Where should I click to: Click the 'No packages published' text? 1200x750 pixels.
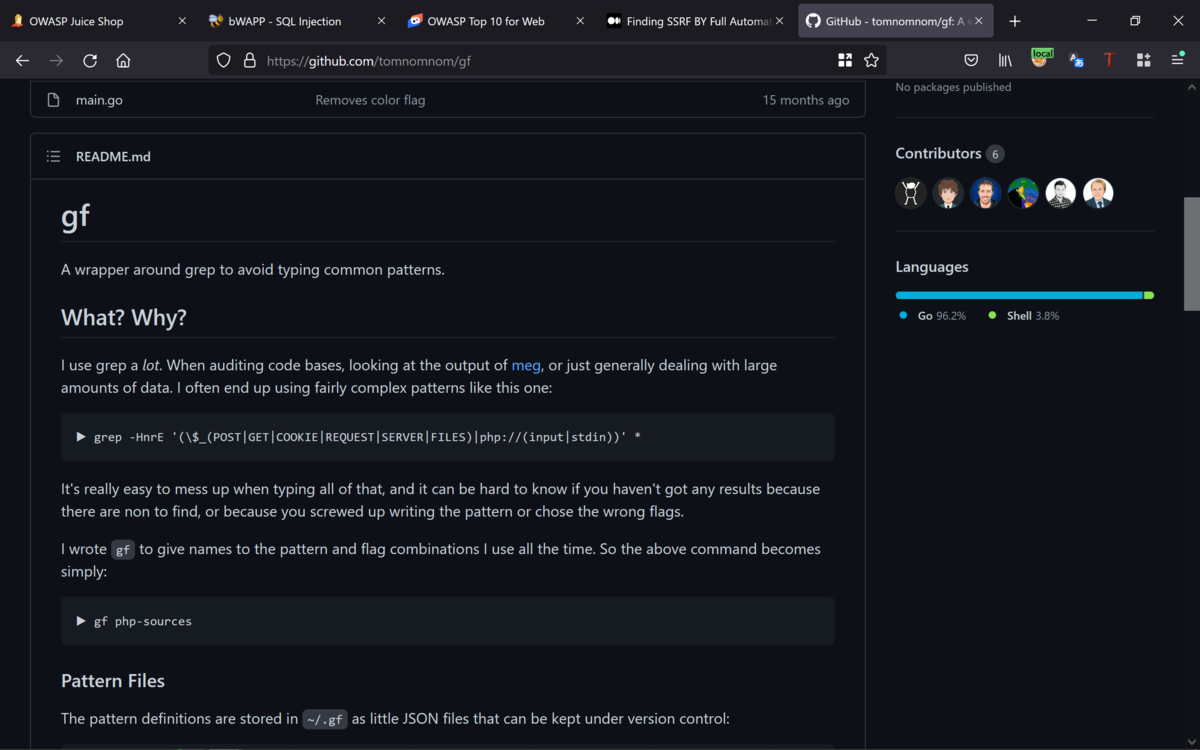[x=953, y=87]
